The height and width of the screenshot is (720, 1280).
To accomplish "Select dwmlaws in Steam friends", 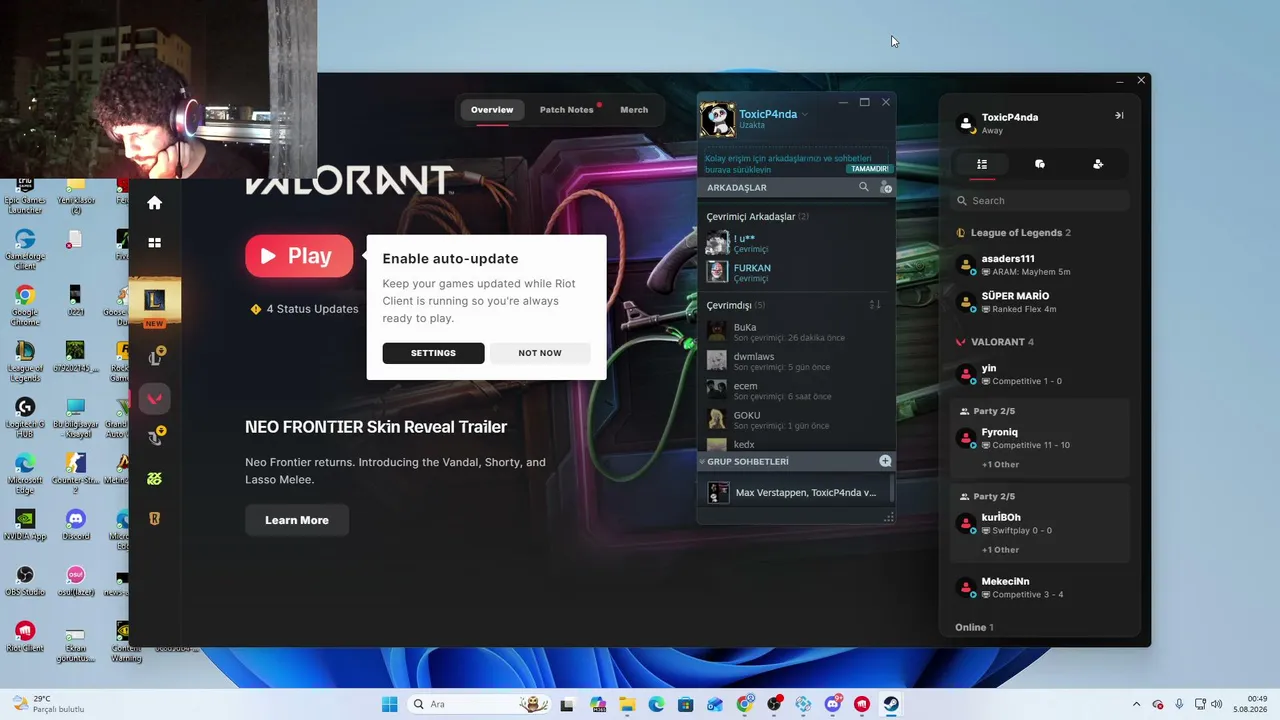I will pyautogui.click(x=797, y=360).
